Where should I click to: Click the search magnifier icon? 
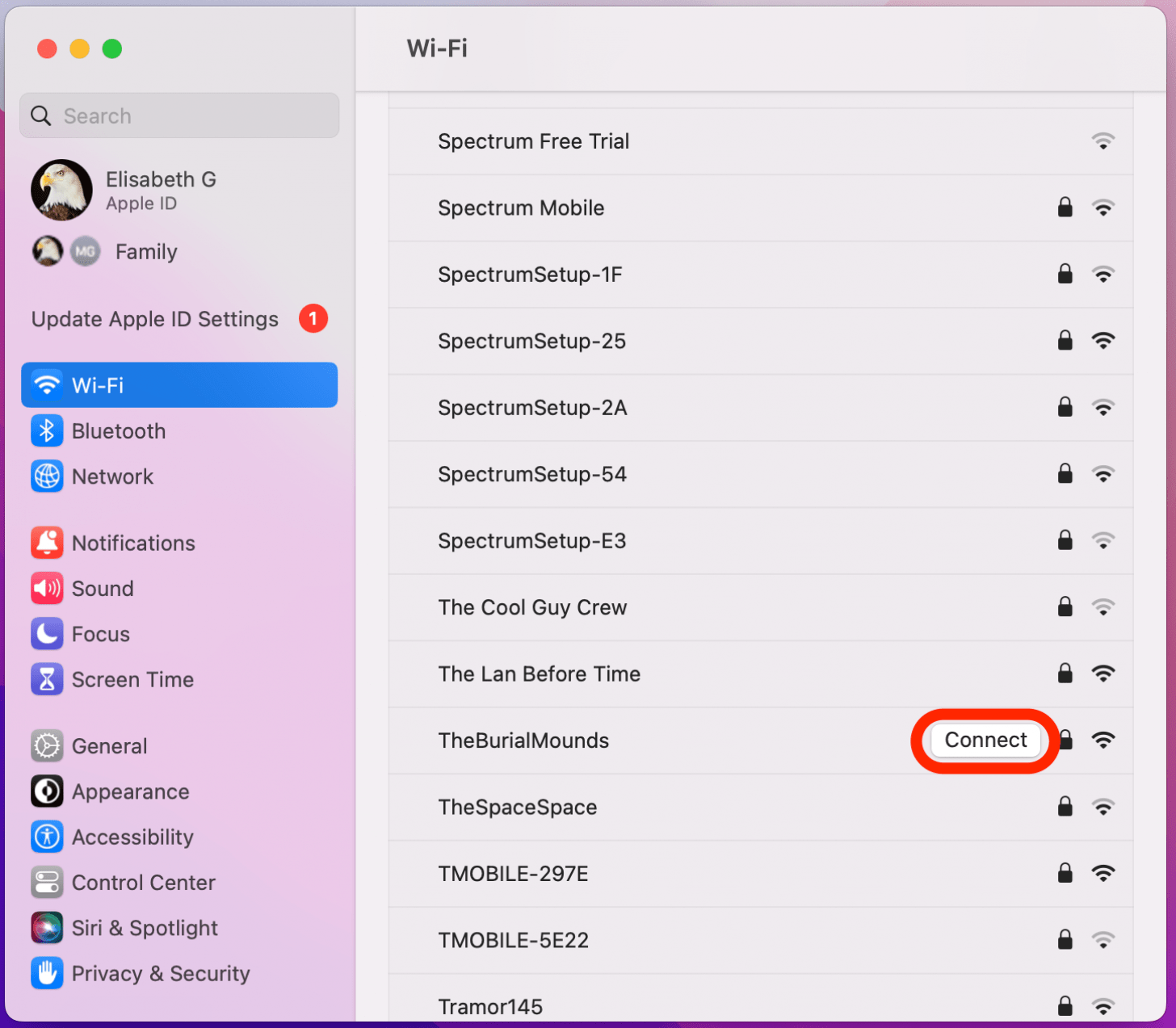coord(41,116)
